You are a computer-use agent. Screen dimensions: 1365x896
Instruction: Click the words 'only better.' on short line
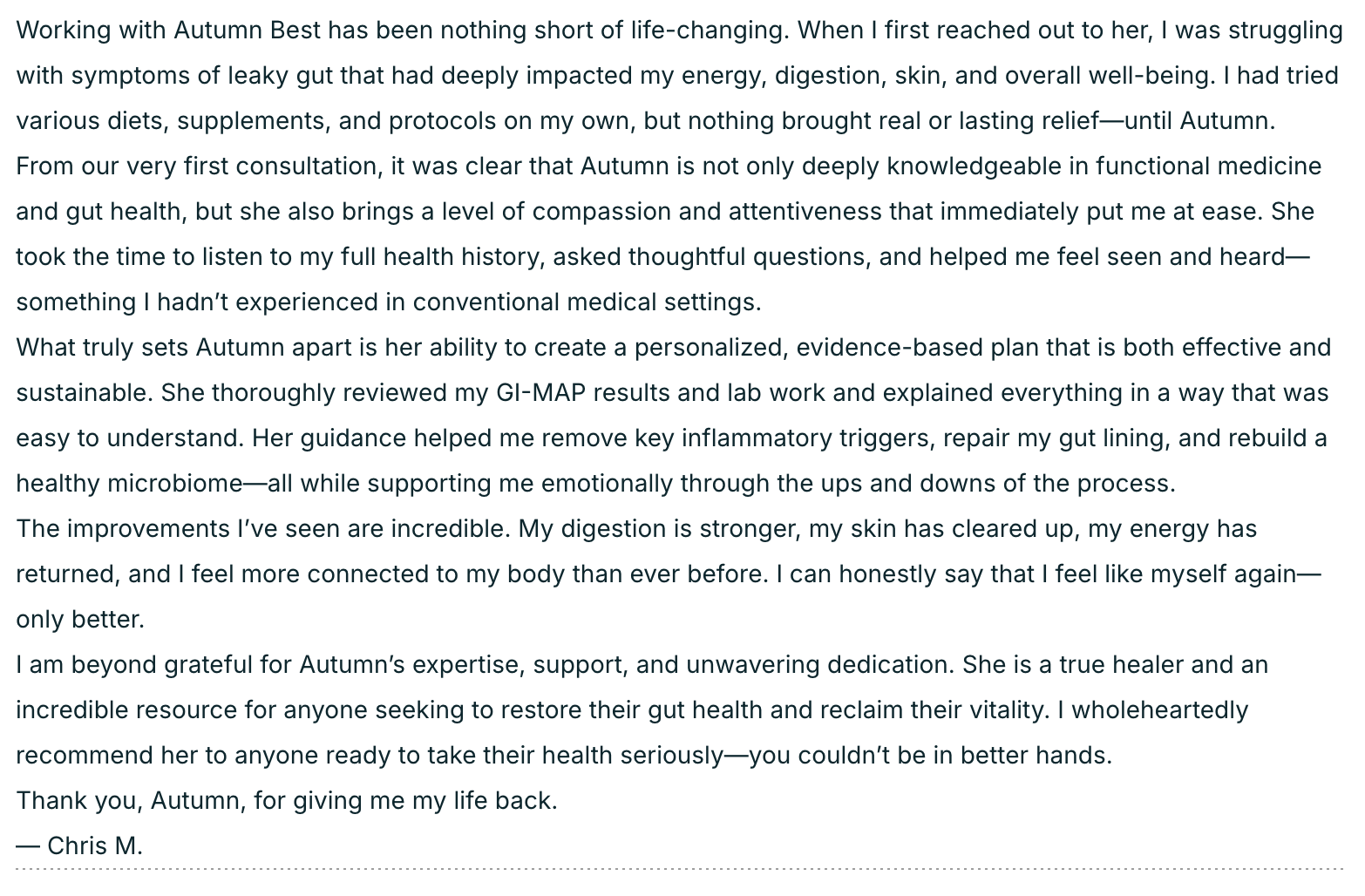[80, 620]
